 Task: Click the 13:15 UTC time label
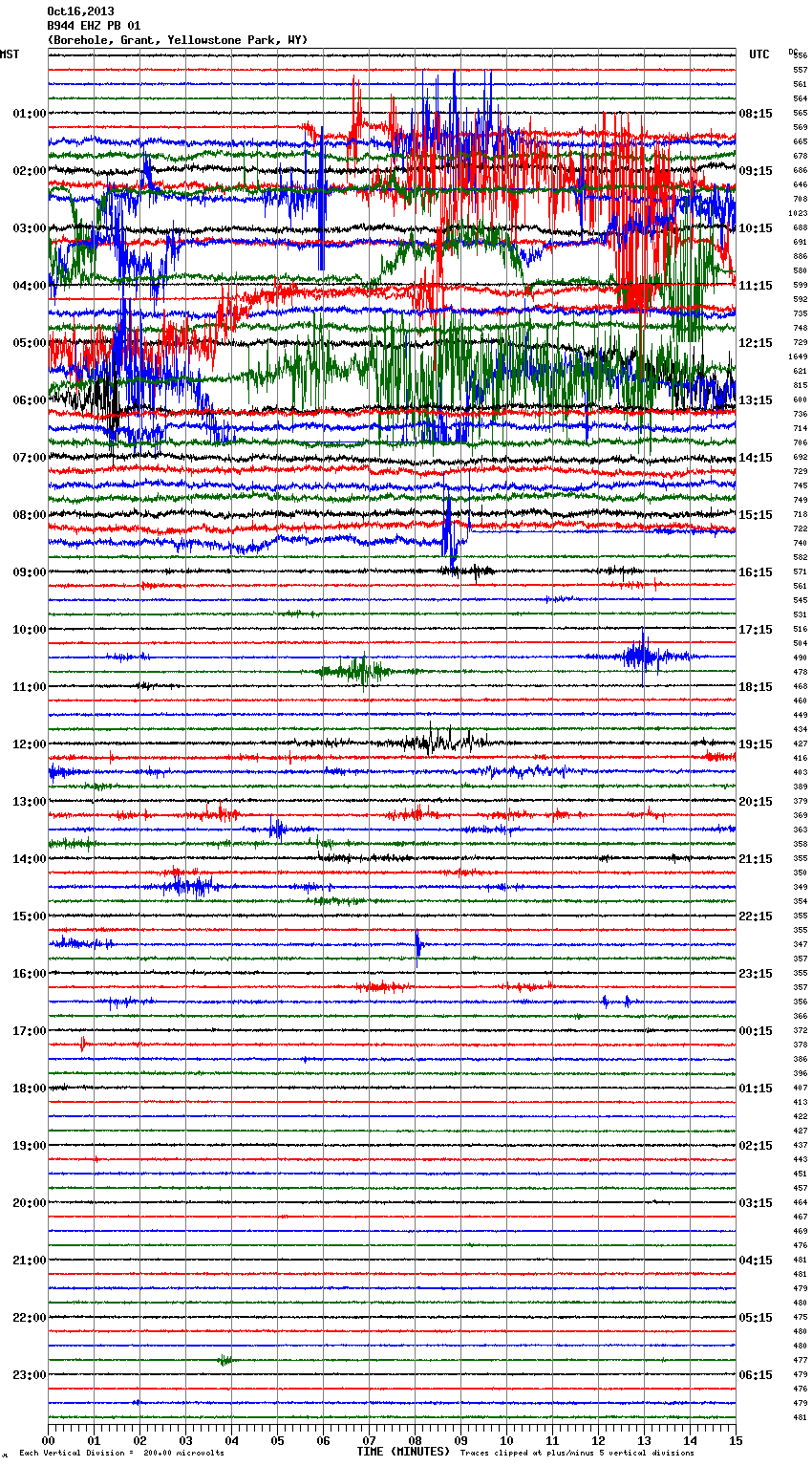[756, 400]
